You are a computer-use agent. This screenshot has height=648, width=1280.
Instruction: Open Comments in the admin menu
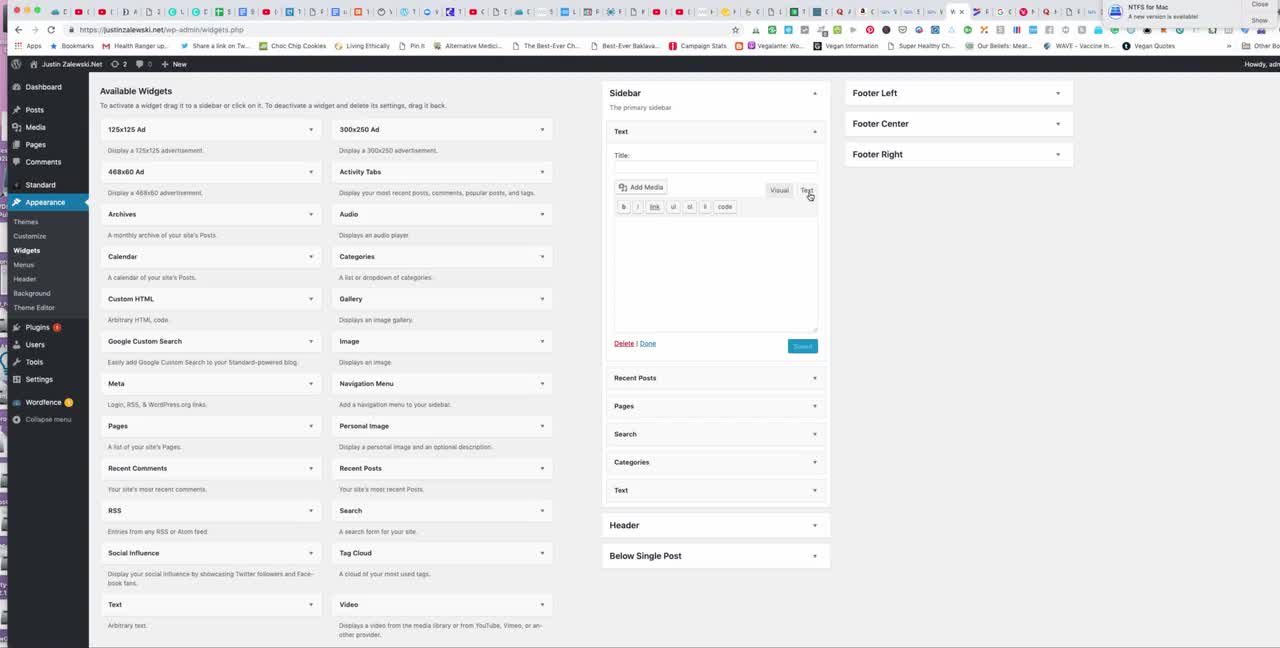[x=43, y=162]
